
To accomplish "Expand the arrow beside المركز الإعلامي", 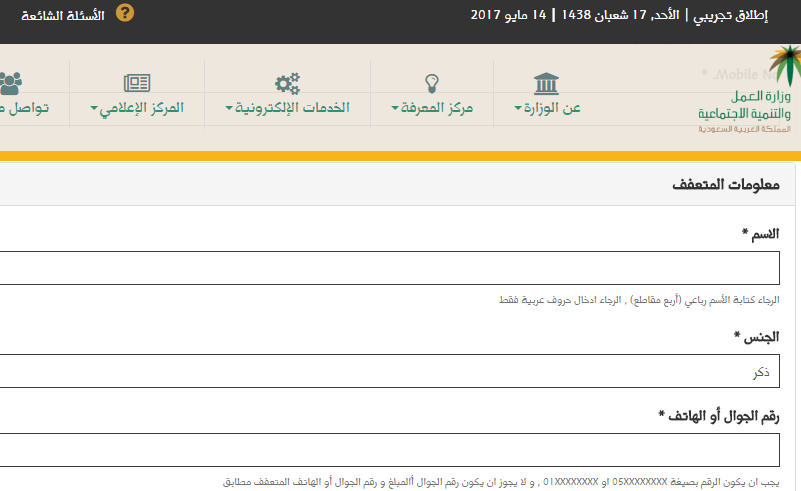I will pyautogui.click(x=94, y=108).
